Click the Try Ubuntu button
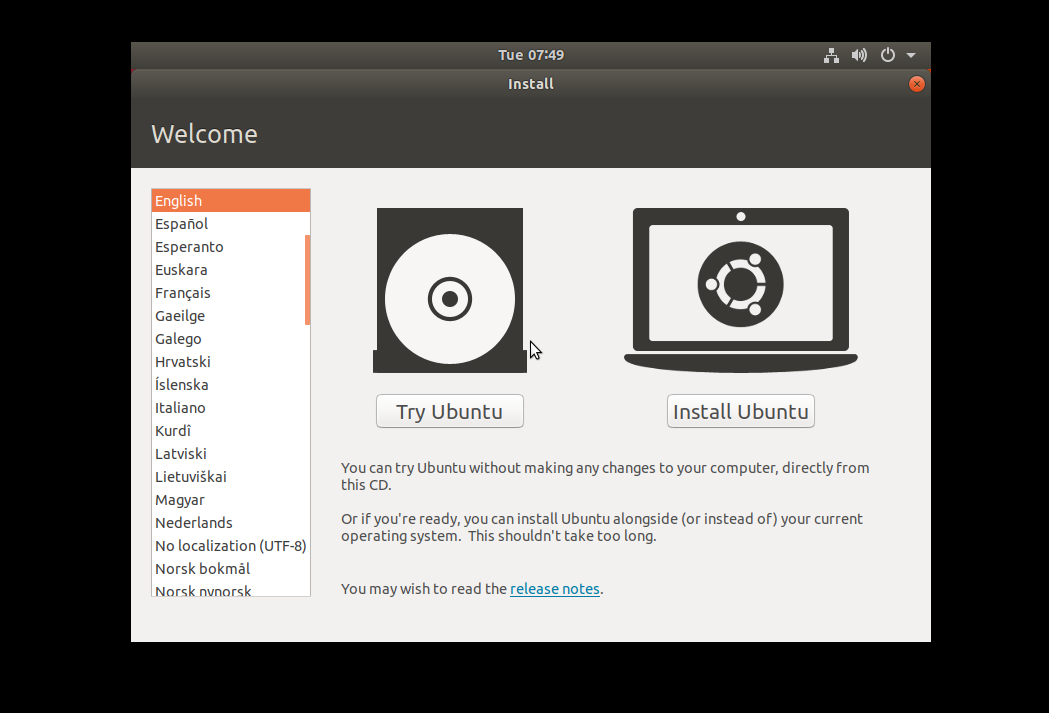1049x713 pixels. point(450,411)
